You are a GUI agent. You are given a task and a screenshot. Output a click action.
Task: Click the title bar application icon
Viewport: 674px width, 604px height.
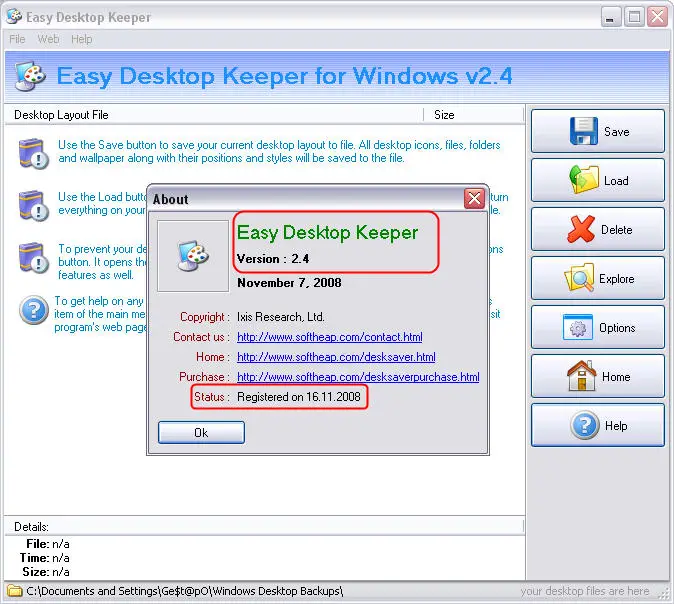[14, 16]
